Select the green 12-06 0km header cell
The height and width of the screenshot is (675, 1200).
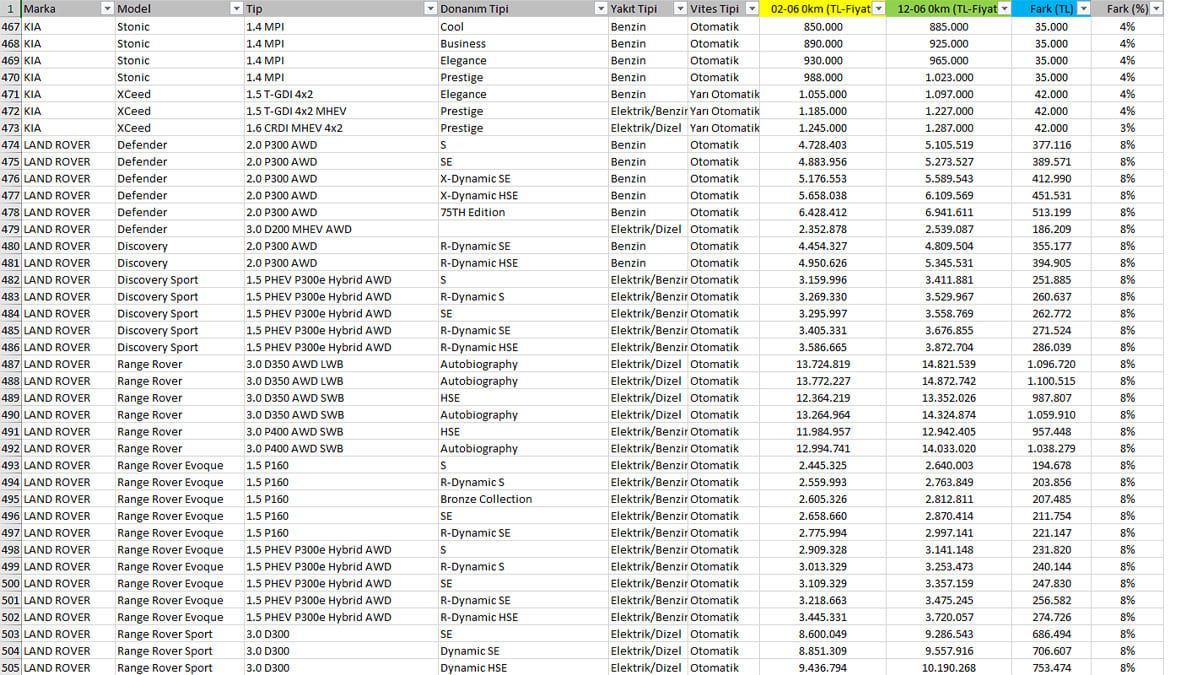click(949, 8)
